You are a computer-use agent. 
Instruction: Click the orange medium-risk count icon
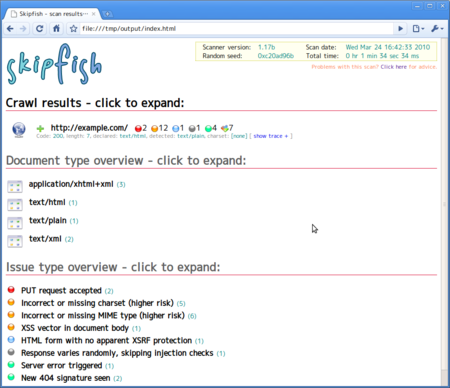(x=154, y=128)
